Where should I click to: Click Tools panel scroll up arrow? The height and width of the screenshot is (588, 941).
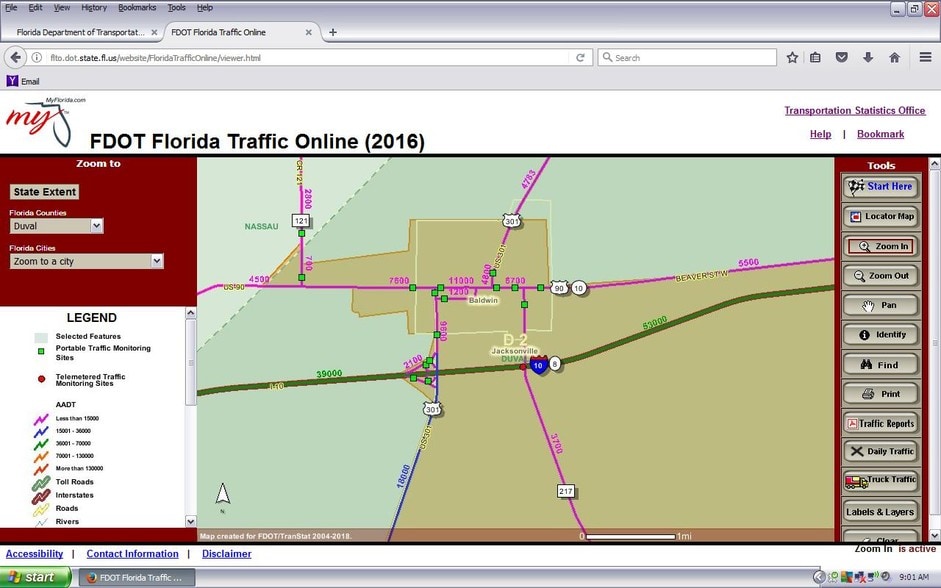tap(934, 163)
